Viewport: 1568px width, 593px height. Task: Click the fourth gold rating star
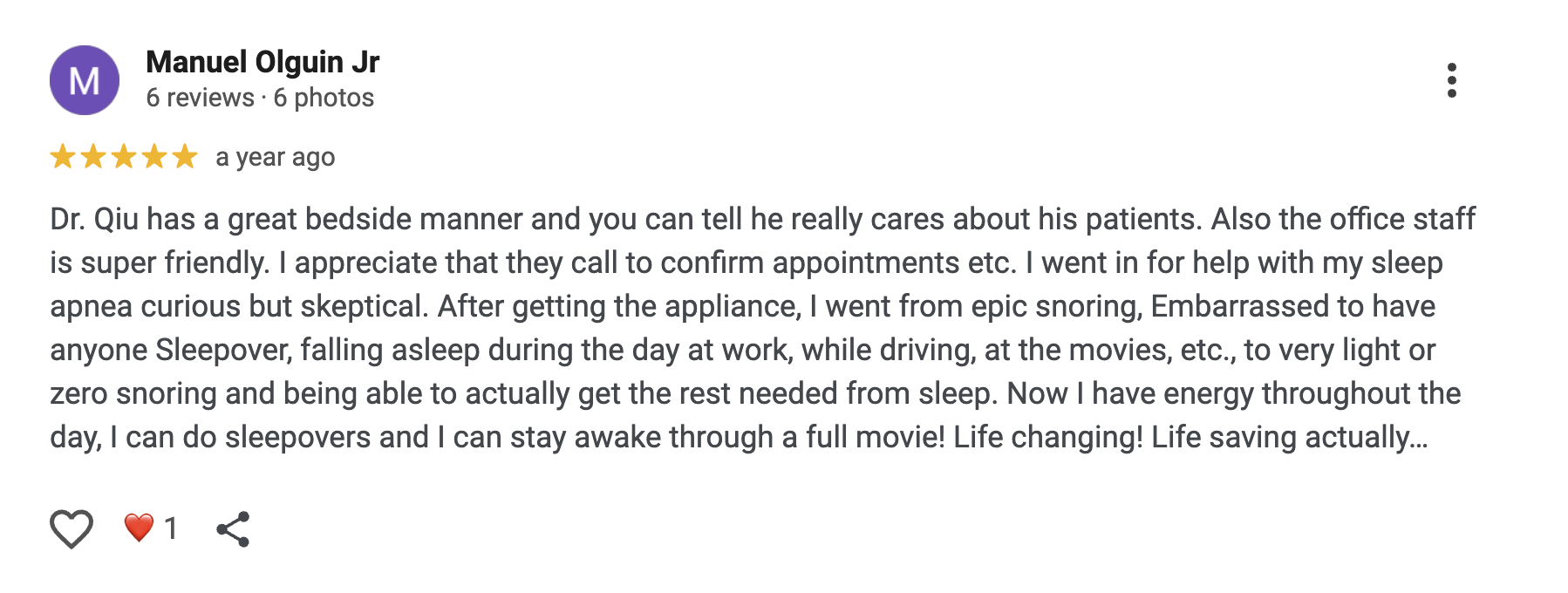point(154,157)
